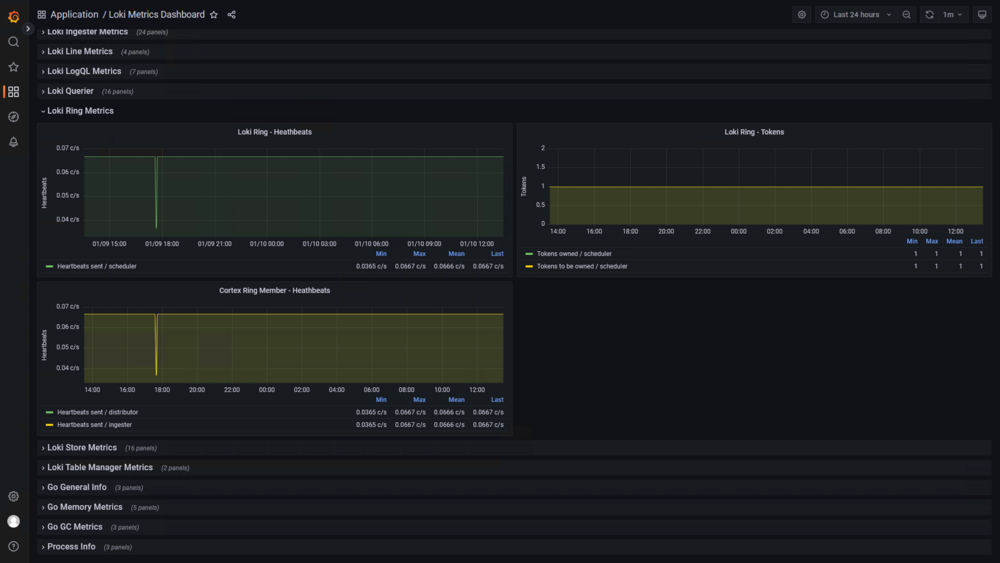Screen dimensions: 1000x563
Task: Expand the Process Info row
Action: [71, 546]
